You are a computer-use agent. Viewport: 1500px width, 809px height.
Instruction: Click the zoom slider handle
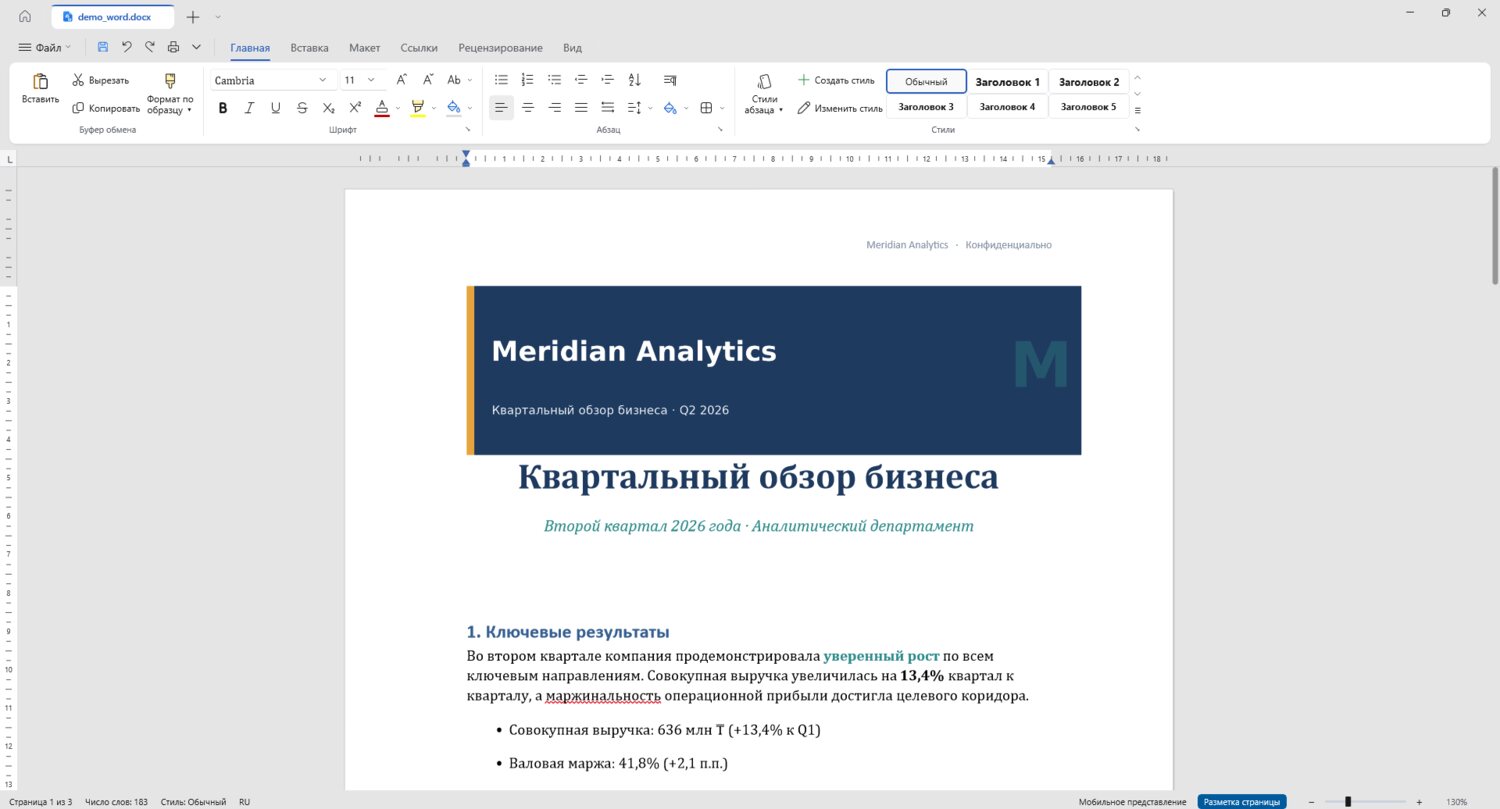coord(1348,802)
